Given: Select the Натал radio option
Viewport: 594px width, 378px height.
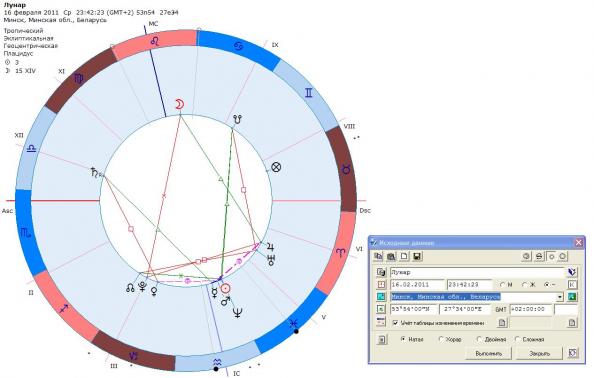Looking at the screenshot, I should coord(403,339).
